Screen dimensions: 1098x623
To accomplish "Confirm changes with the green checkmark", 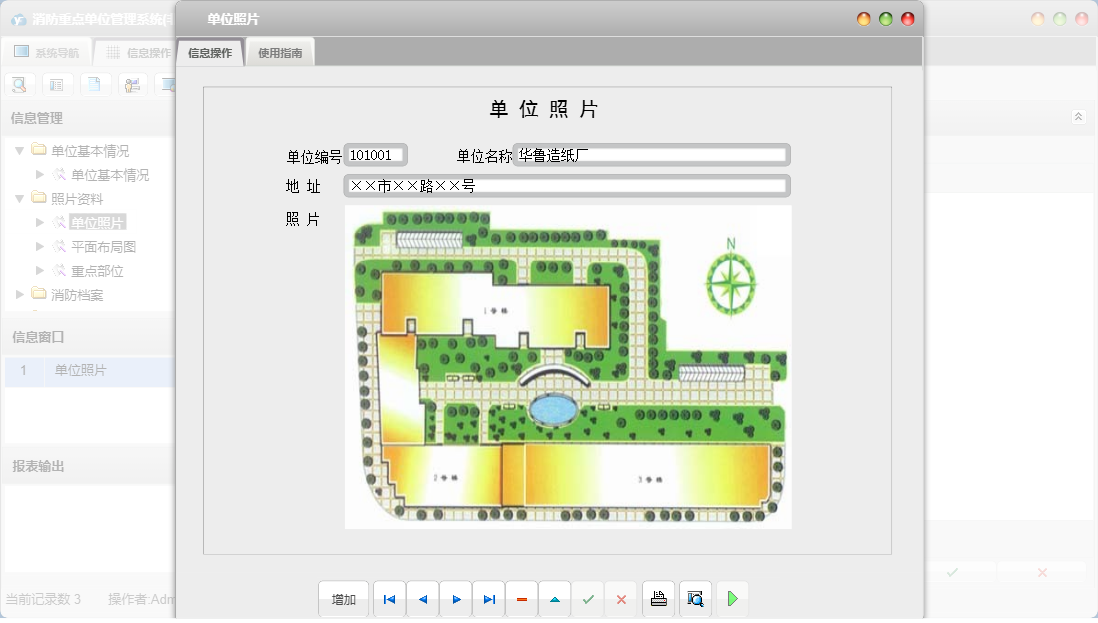I will [588, 598].
